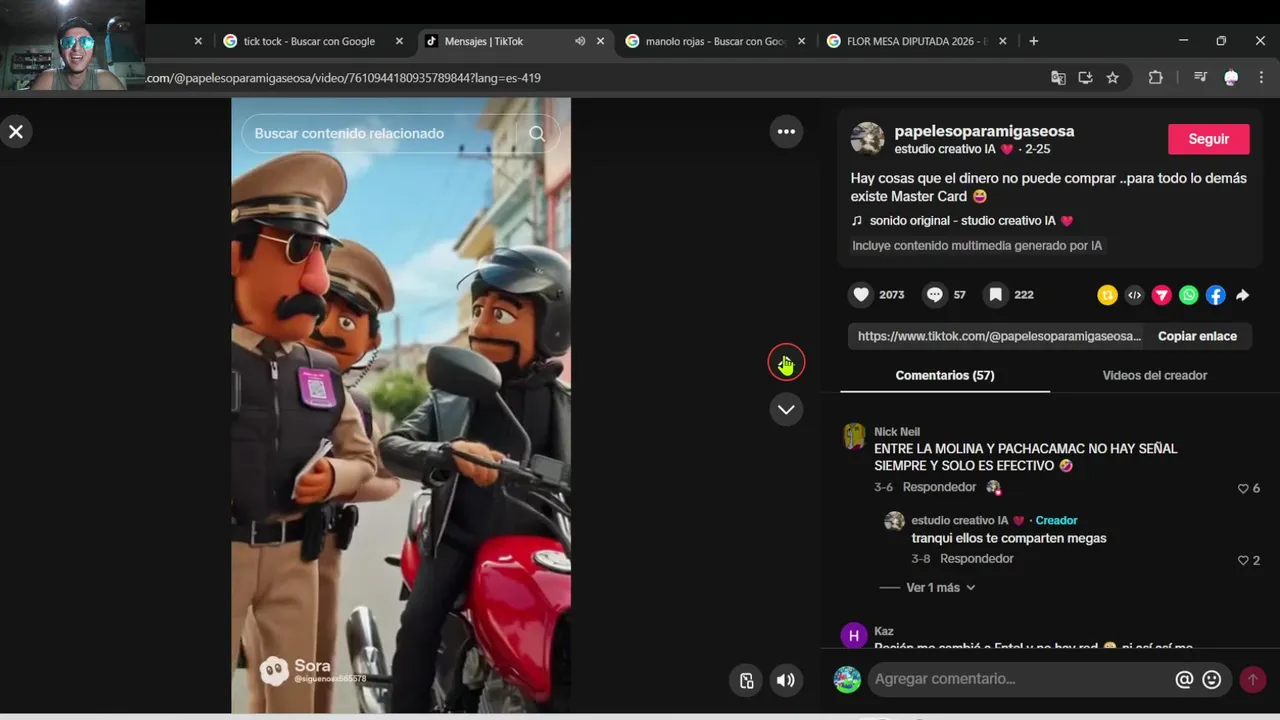Open Chrome media controls icon
This screenshot has height=720, width=1280.
pos(1201,78)
